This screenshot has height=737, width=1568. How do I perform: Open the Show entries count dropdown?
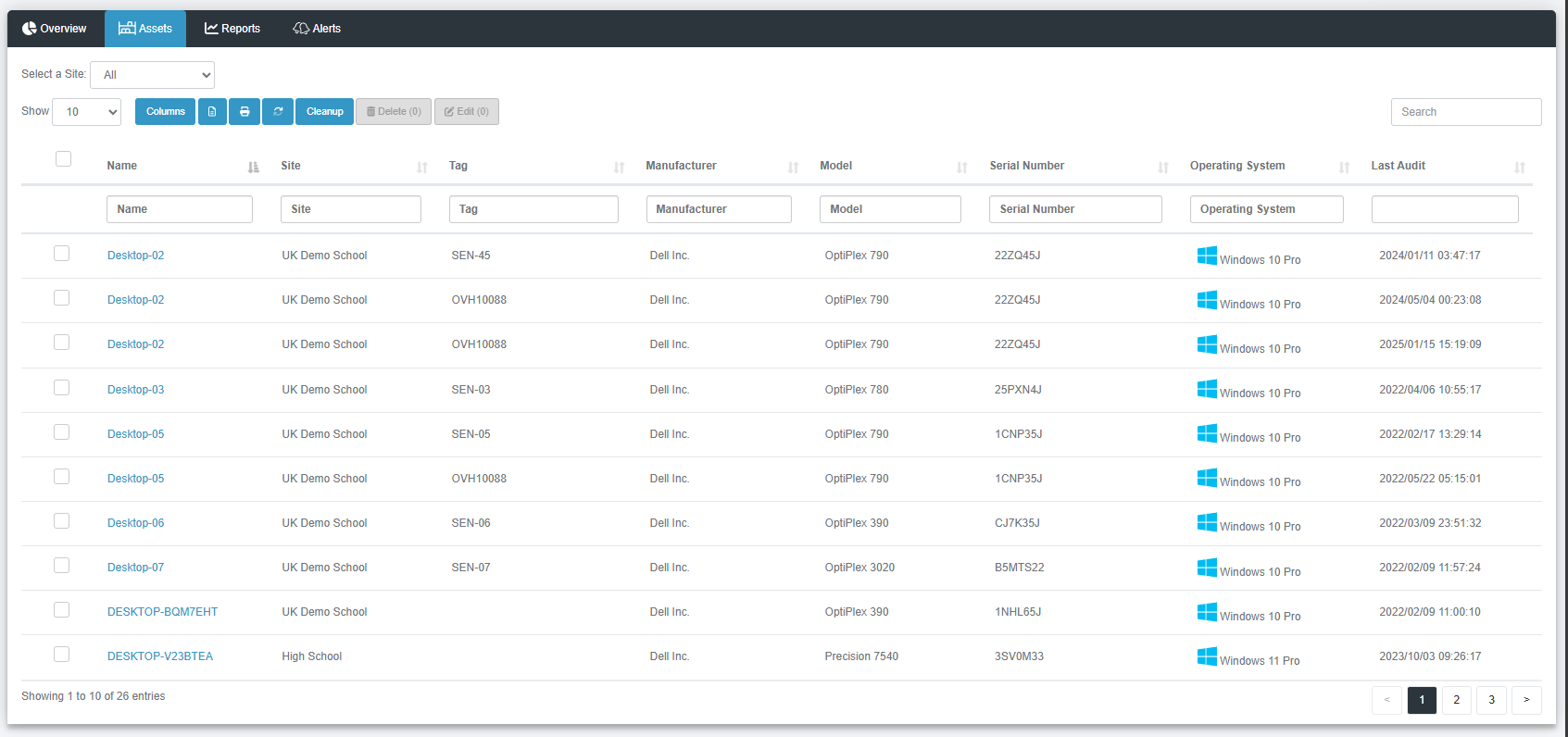coord(86,112)
